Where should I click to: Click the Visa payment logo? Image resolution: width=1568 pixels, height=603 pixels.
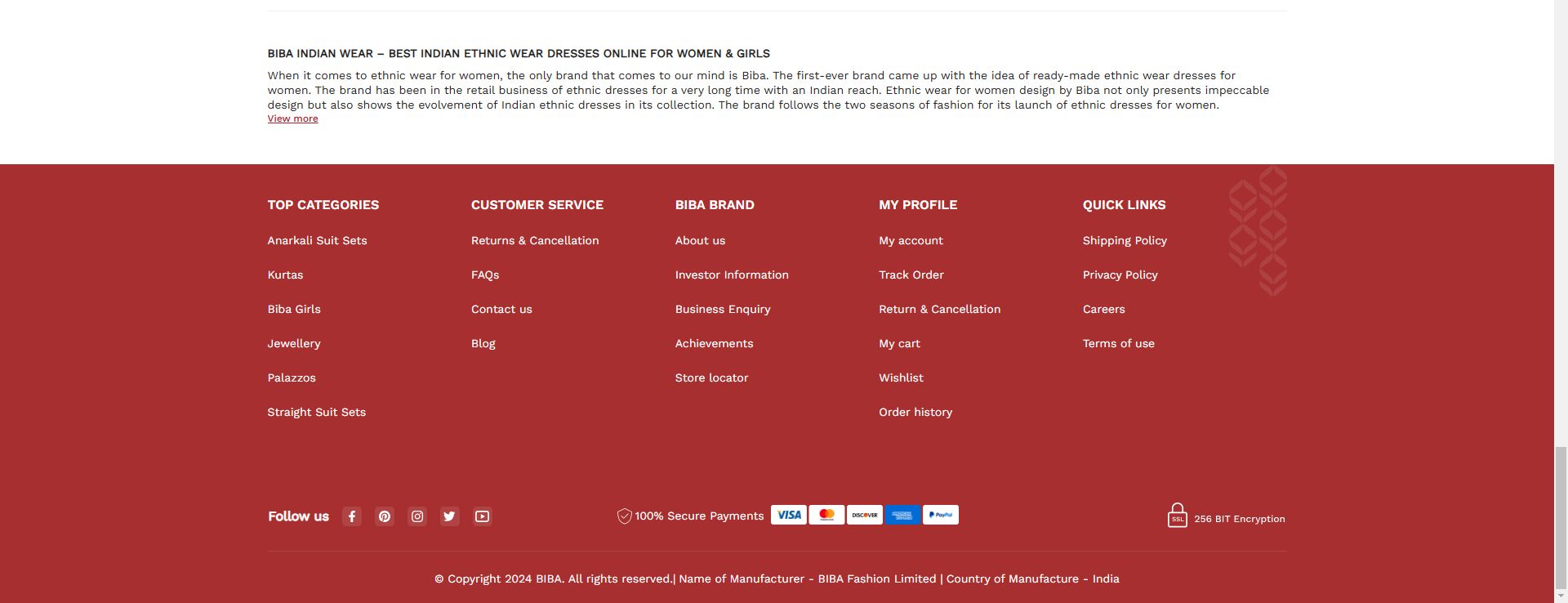(x=789, y=515)
